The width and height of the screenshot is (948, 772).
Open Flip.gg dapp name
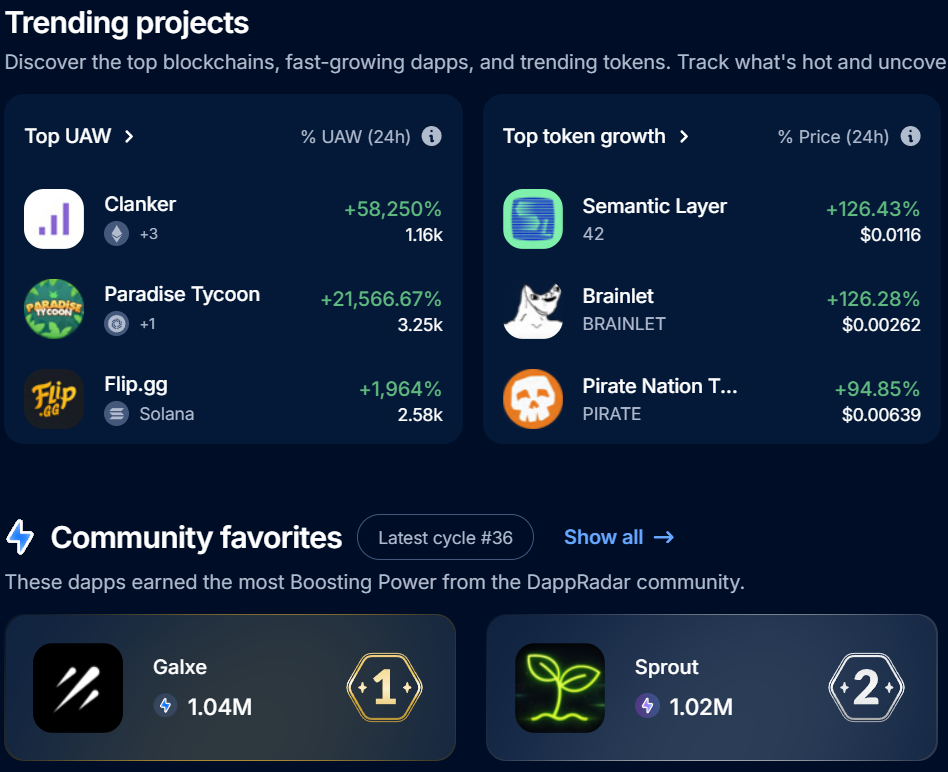point(136,385)
